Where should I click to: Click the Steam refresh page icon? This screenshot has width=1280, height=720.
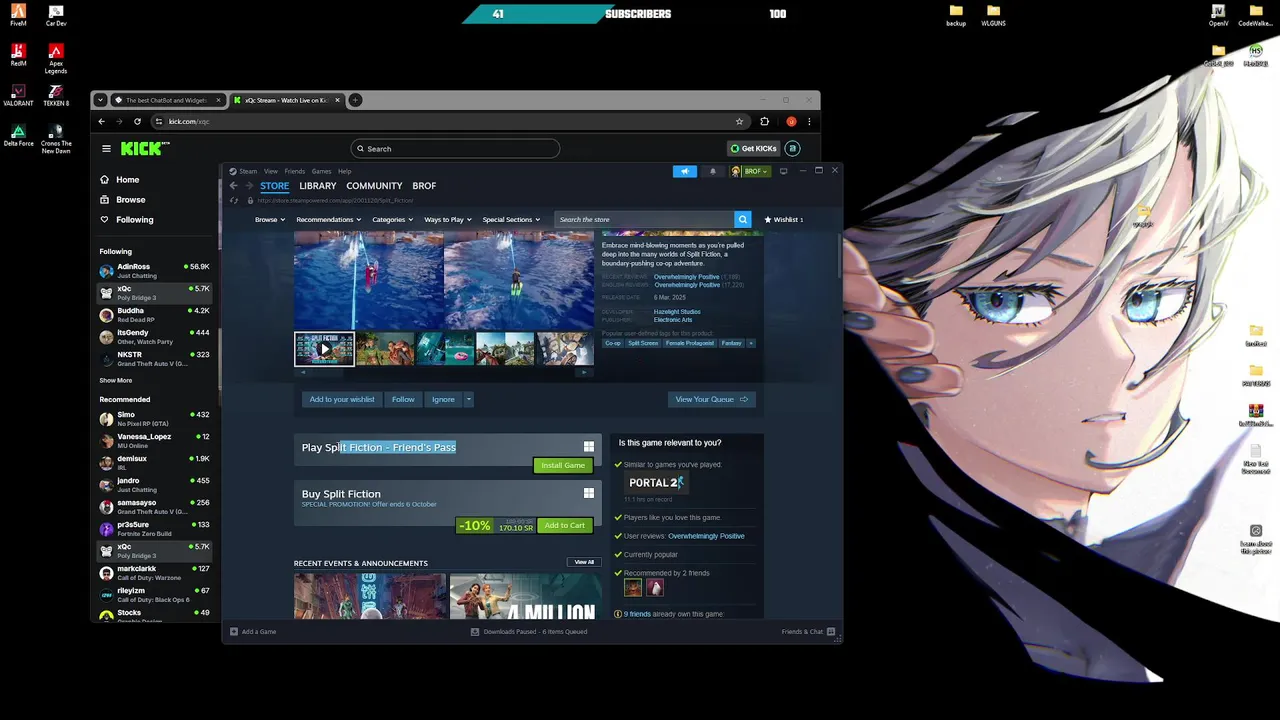click(234, 200)
